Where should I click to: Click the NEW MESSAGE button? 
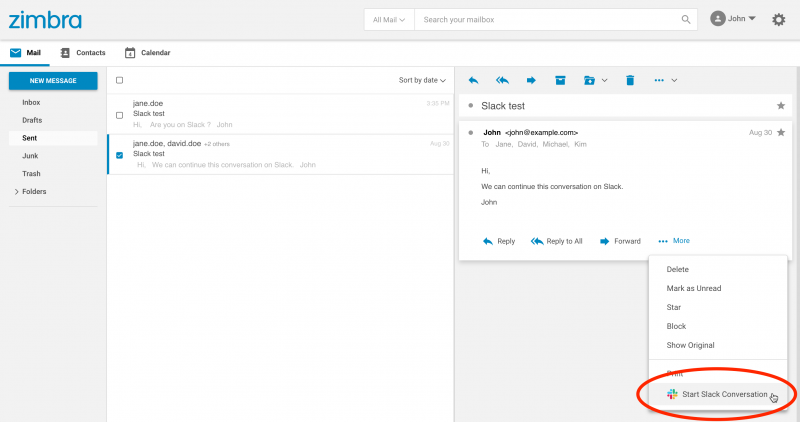point(53,81)
